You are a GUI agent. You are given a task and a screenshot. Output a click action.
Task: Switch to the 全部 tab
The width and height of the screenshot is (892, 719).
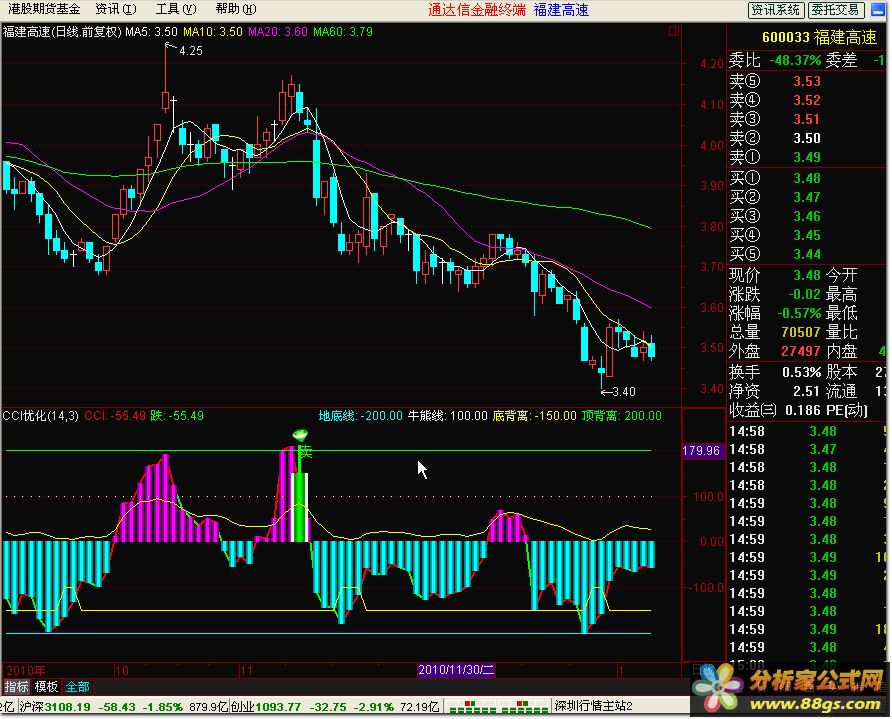(x=77, y=687)
